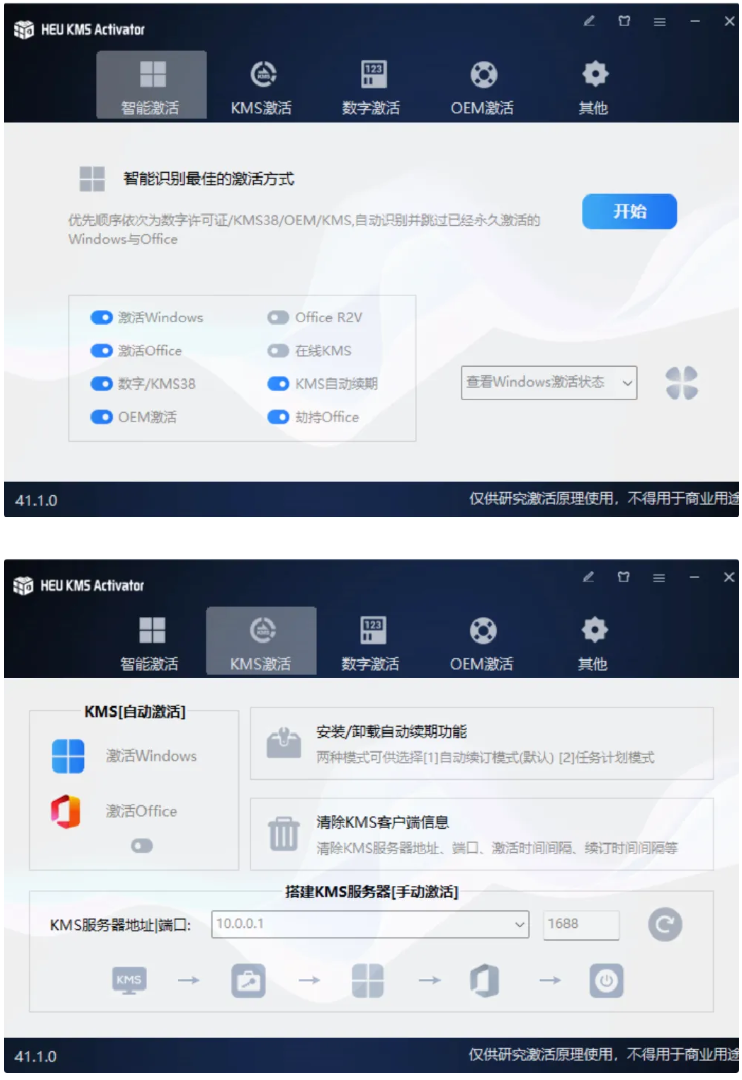Screen dimensions: 742x1080
Task: Click the blue 开始 button
Action: pos(629,211)
